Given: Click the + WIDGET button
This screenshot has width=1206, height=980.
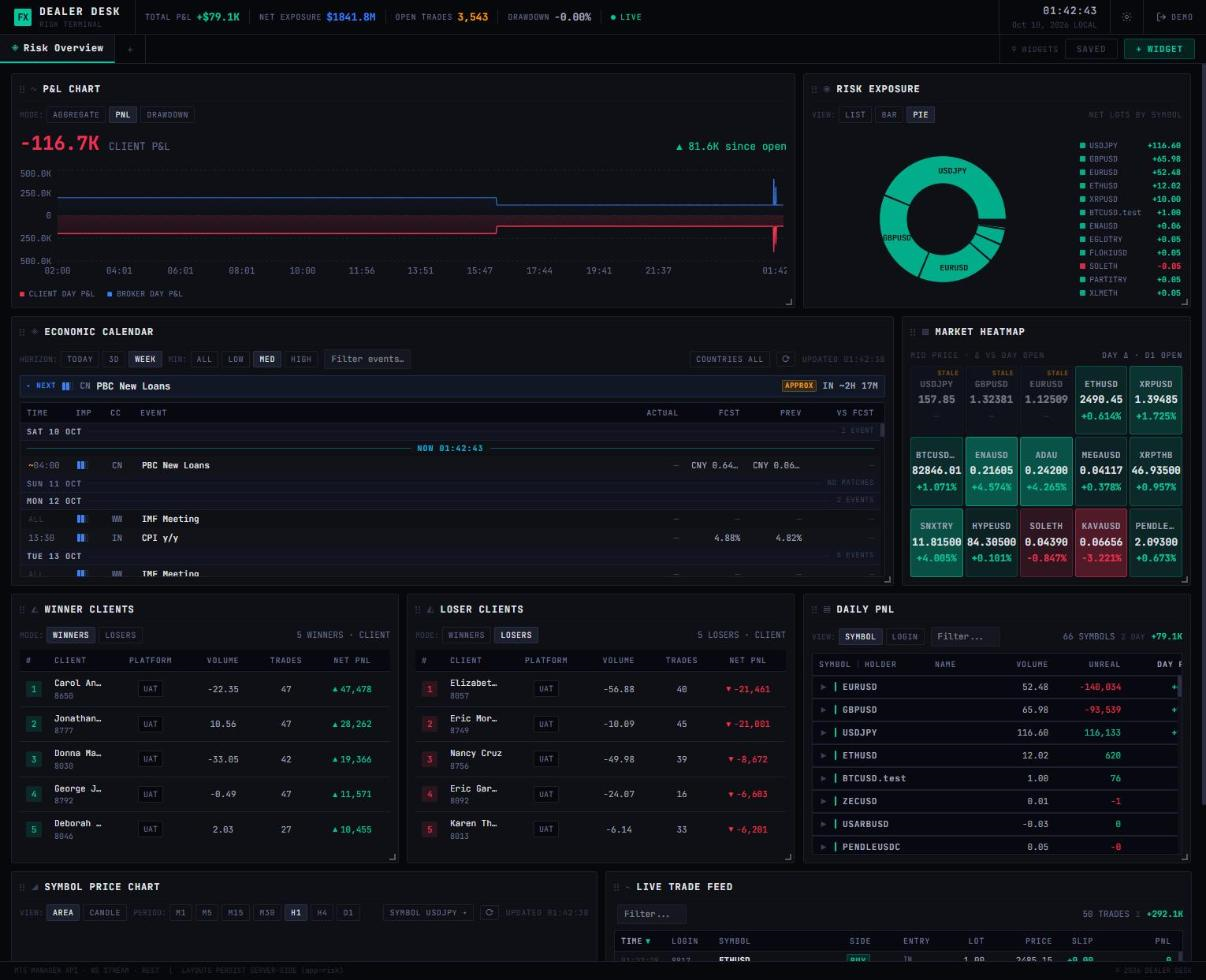Looking at the screenshot, I should click(1159, 49).
